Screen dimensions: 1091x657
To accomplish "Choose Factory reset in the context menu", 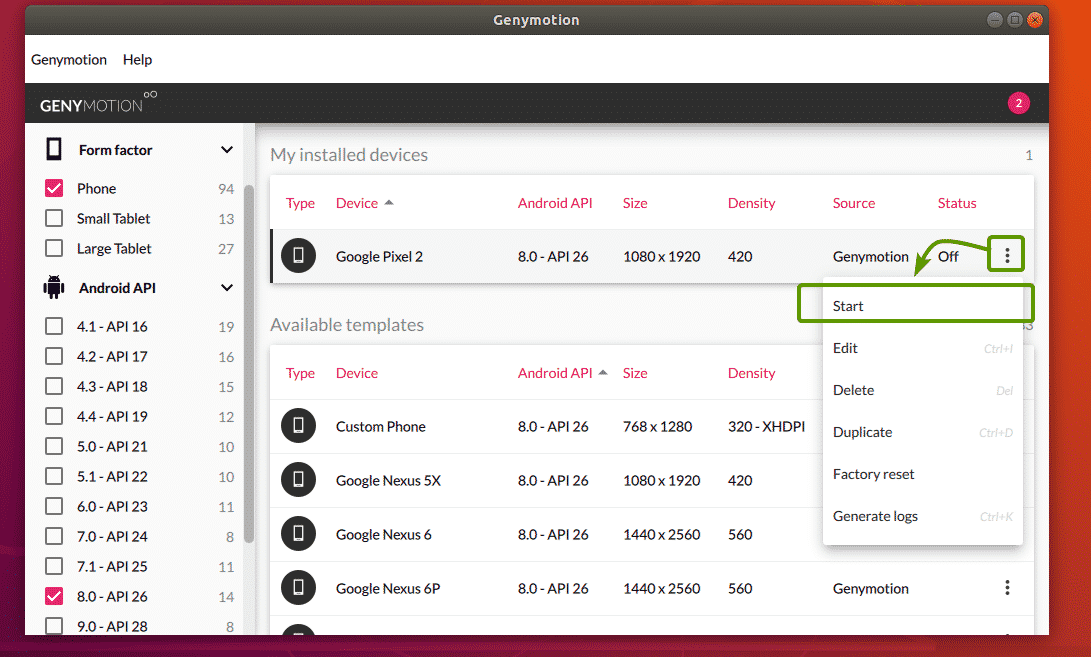I will click(x=873, y=475).
